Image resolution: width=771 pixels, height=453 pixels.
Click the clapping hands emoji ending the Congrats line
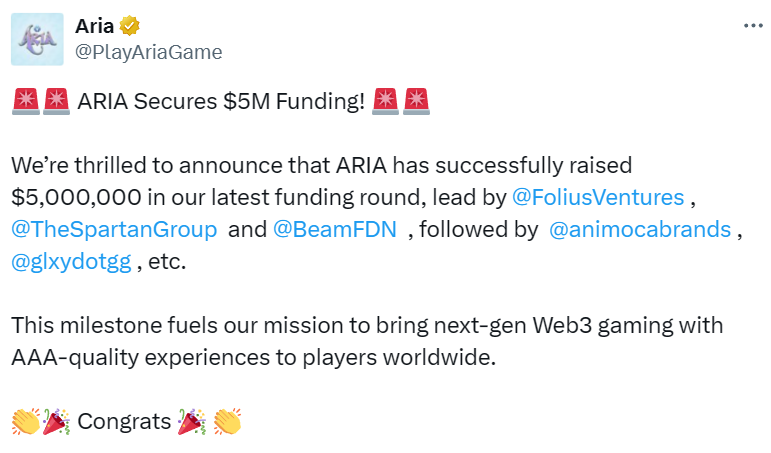pos(226,422)
